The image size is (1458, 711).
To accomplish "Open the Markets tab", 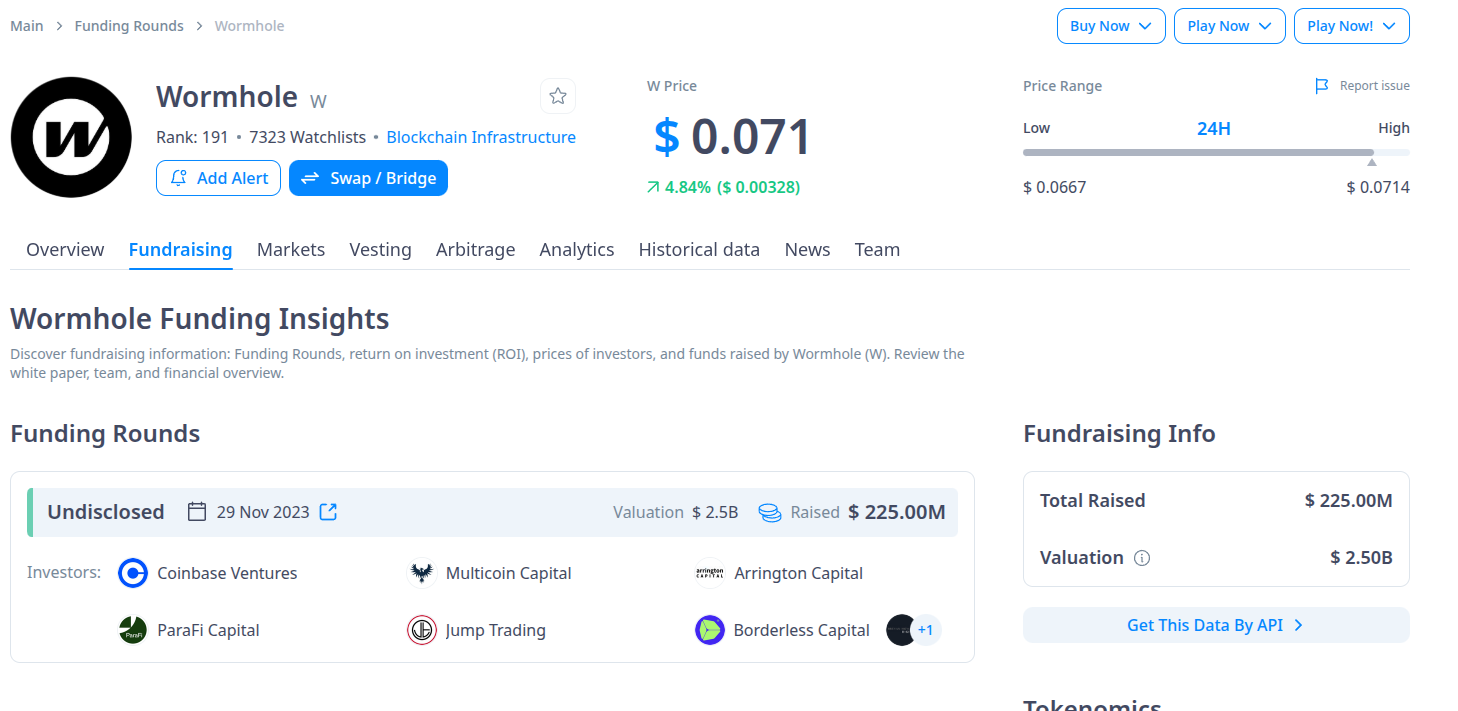I will (291, 250).
